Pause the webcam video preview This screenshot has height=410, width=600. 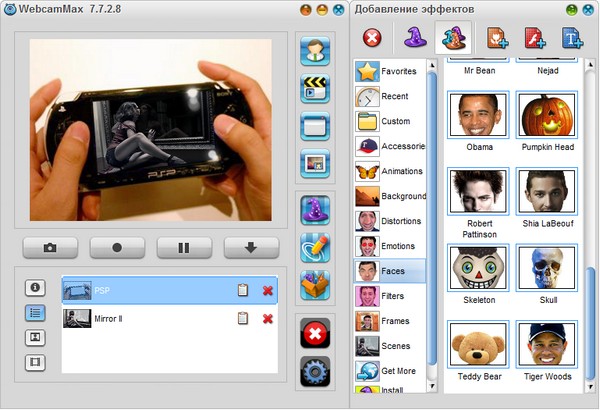184,247
